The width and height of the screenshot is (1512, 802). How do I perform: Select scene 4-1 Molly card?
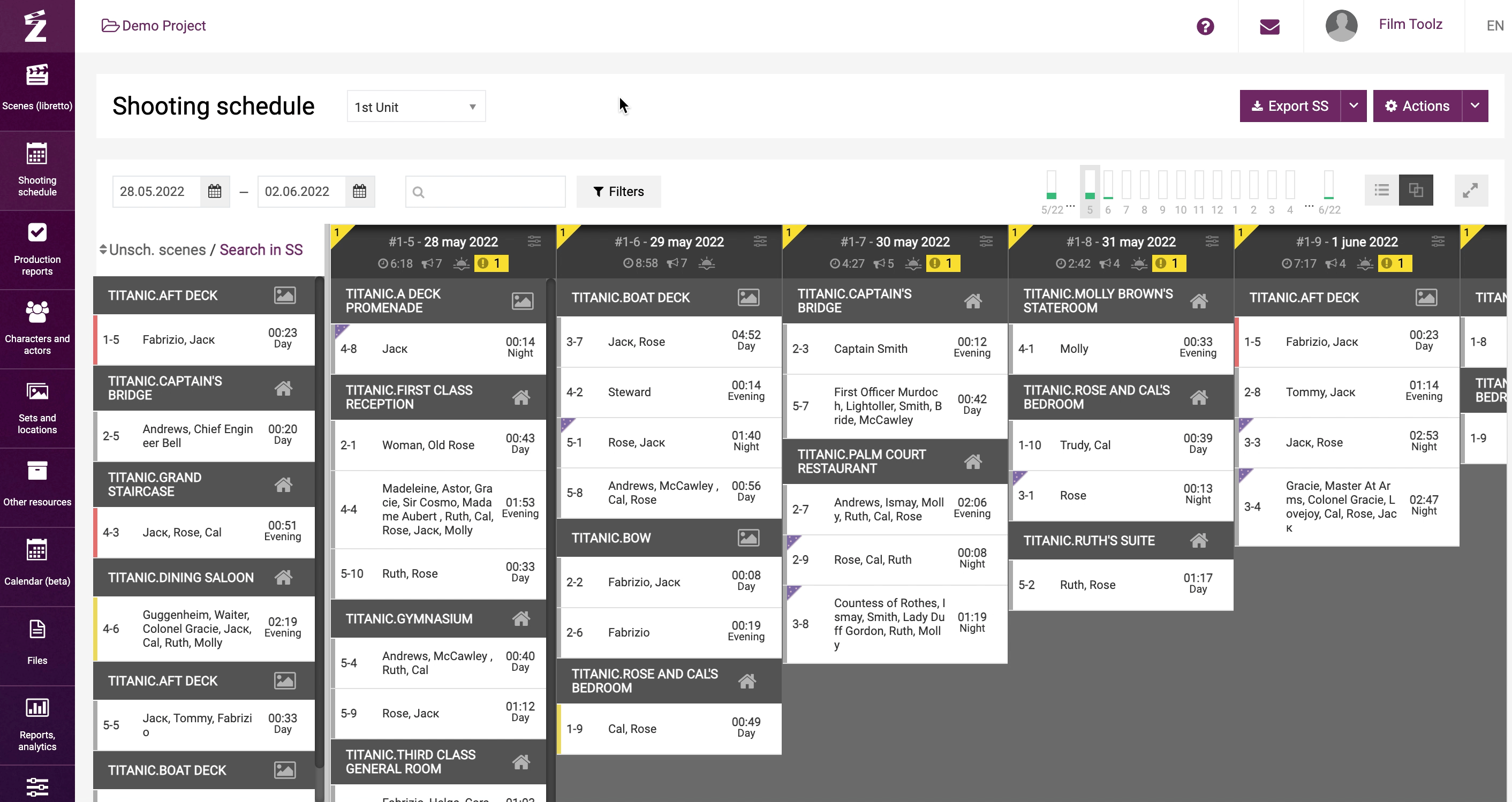pos(1122,349)
